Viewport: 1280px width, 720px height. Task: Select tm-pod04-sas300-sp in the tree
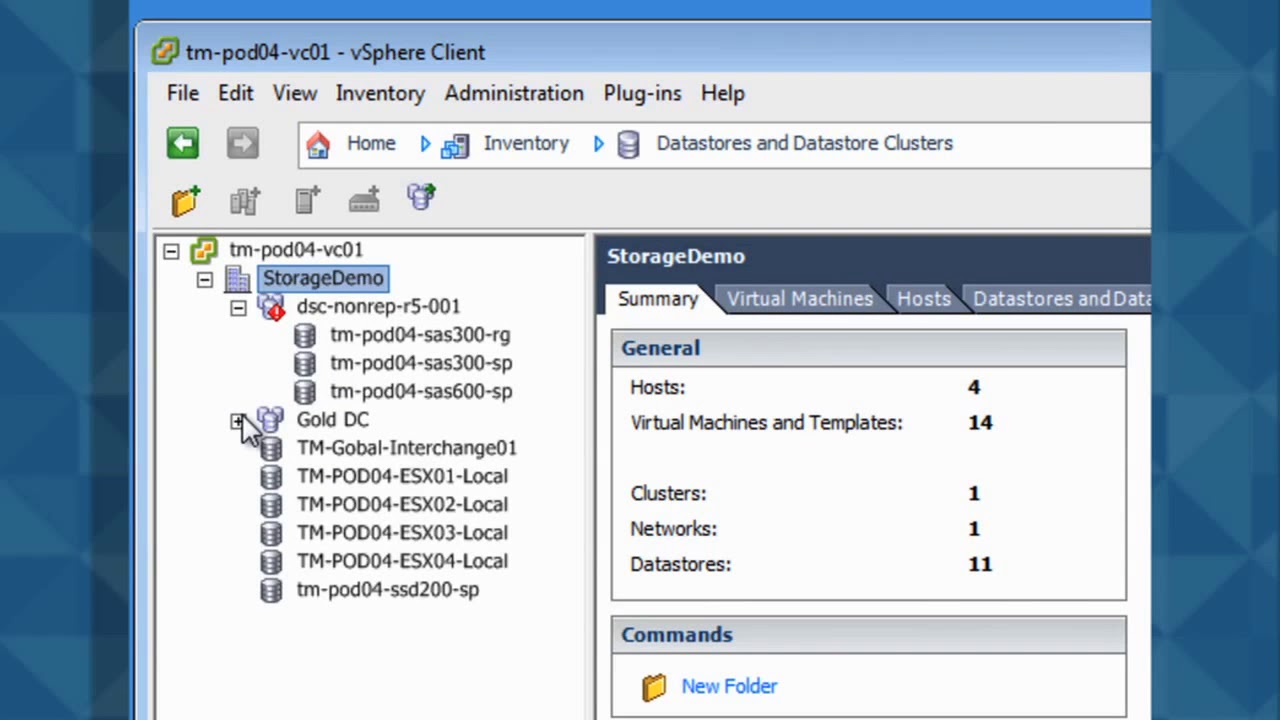pos(421,363)
